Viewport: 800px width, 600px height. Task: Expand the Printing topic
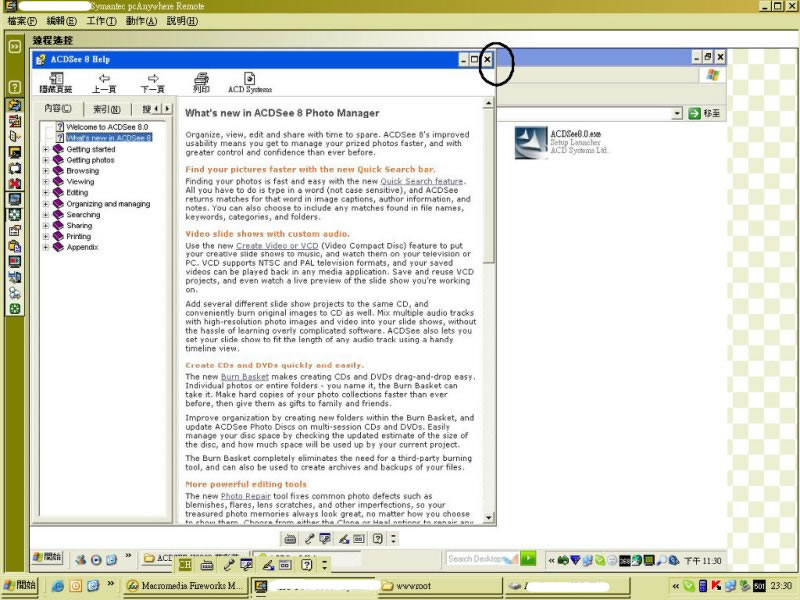(x=46, y=236)
